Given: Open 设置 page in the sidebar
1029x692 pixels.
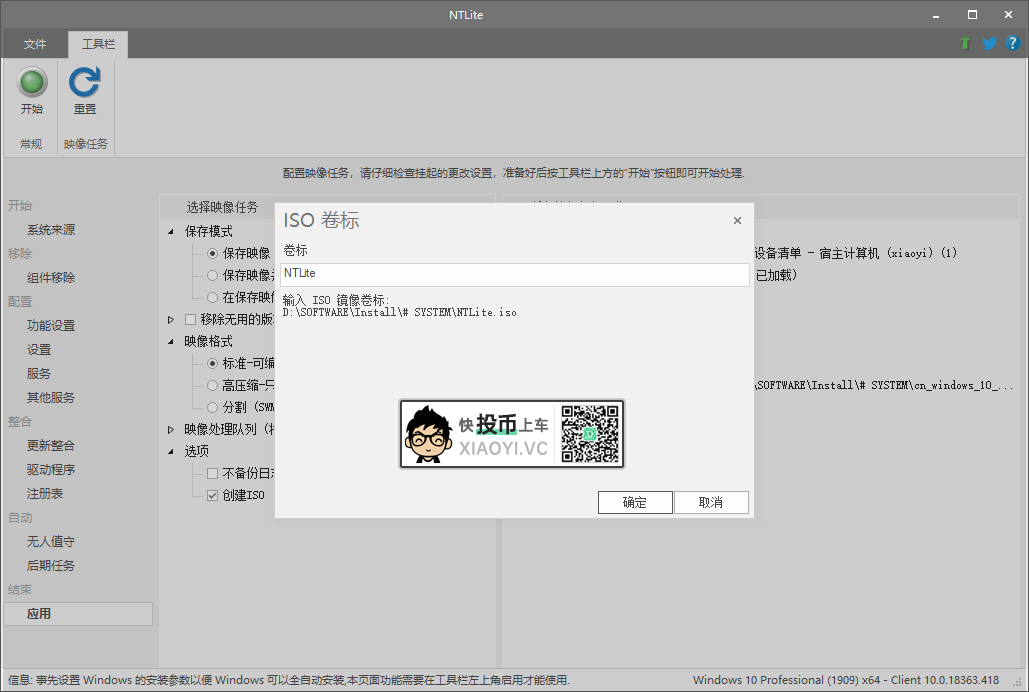Looking at the screenshot, I should pos(39,350).
